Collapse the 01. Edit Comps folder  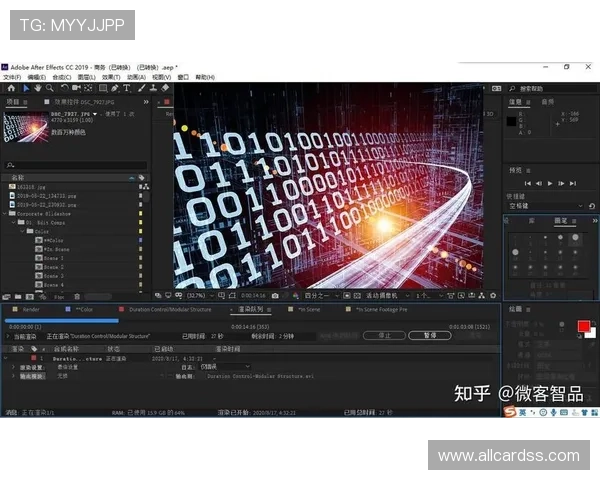[14, 222]
